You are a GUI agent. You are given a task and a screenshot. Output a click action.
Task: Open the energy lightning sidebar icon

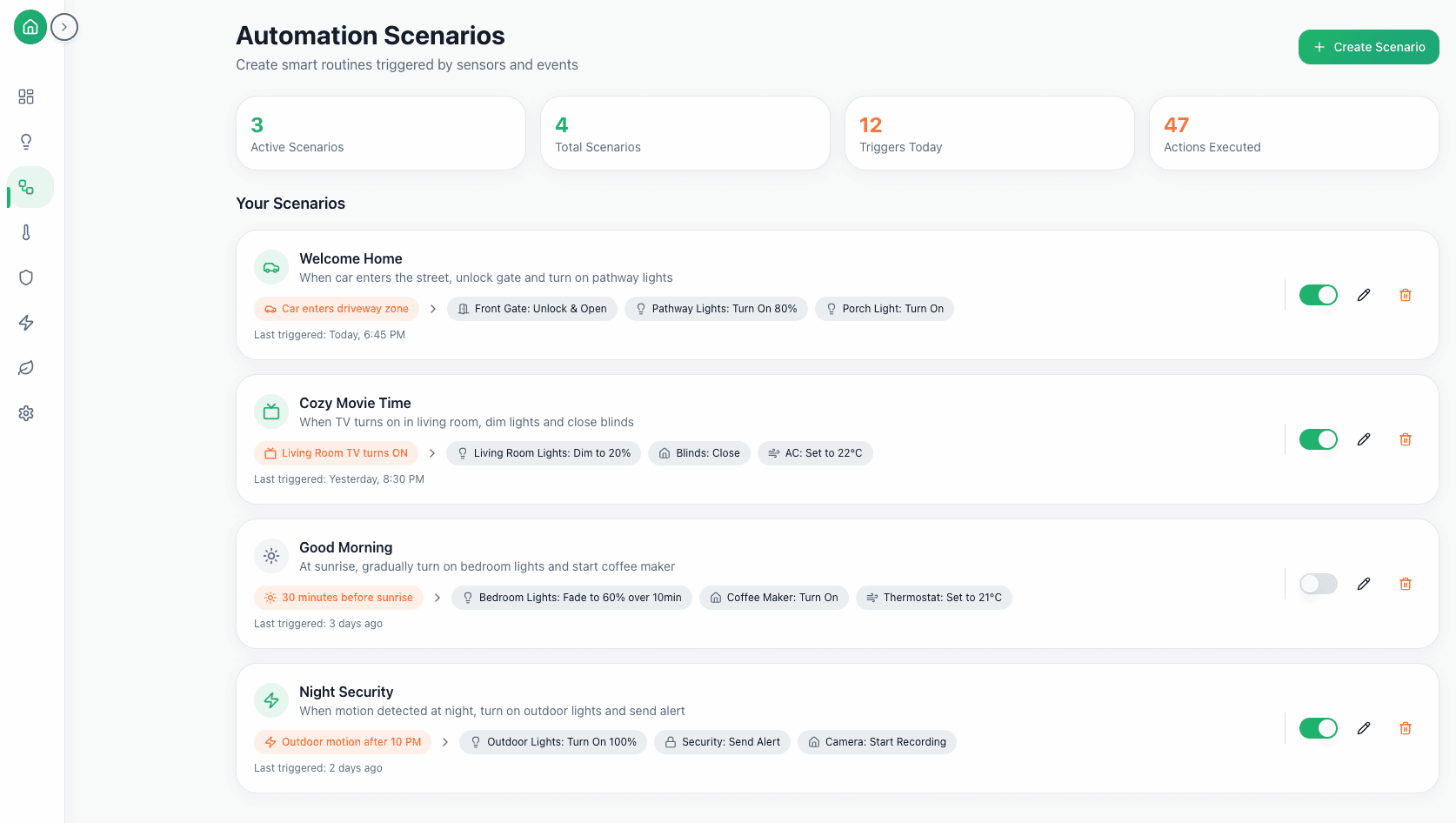[26, 323]
